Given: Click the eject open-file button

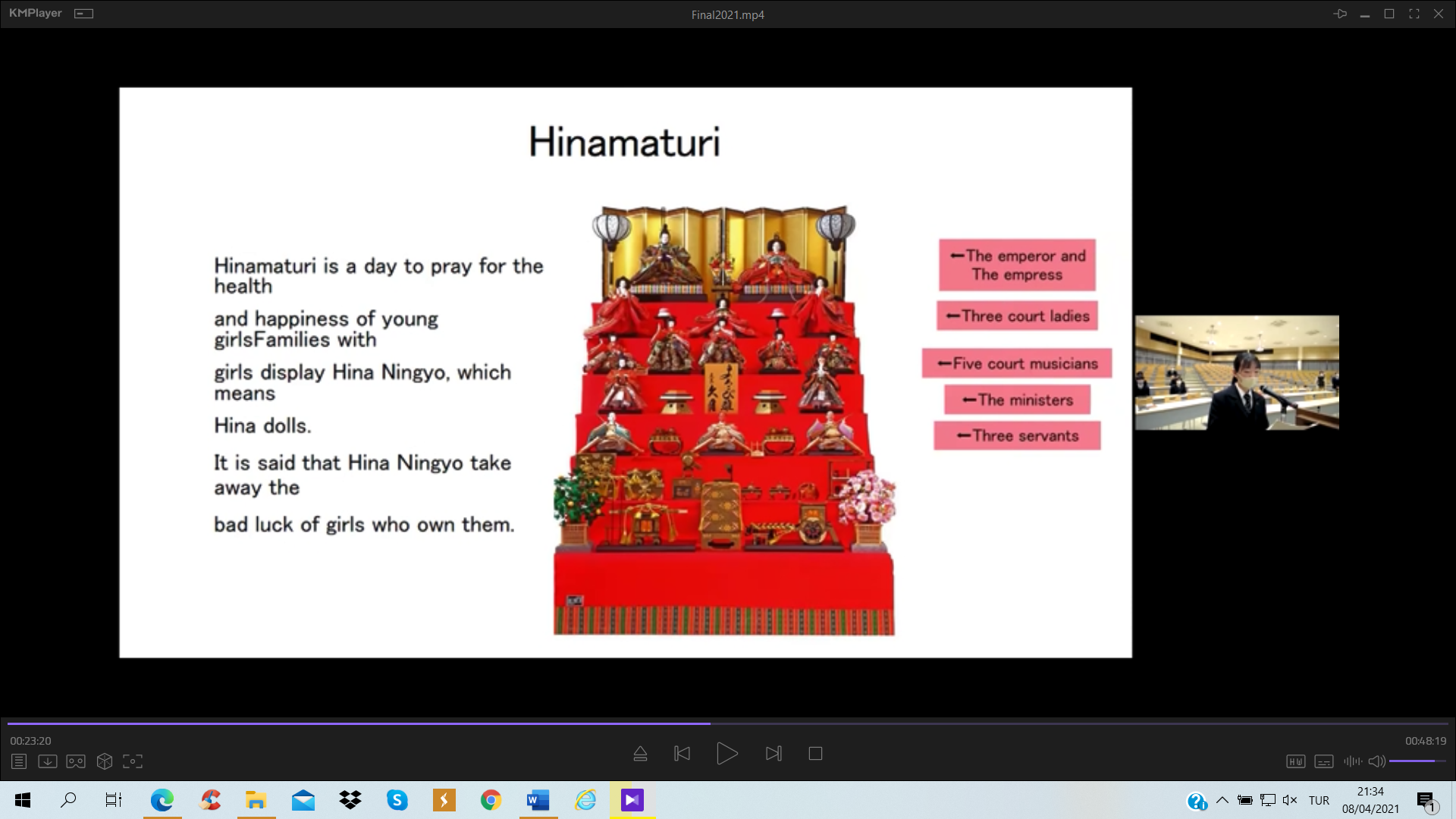Looking at the screenshot, I should coord(640,754).
